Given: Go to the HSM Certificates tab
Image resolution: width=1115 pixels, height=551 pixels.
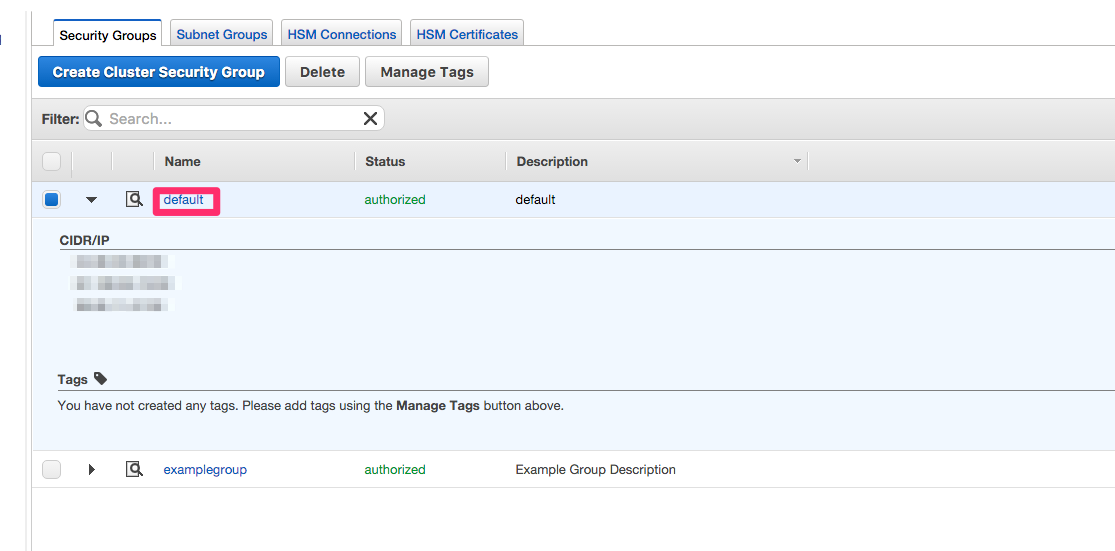Looking at the screenshot, I should point(467,34).
